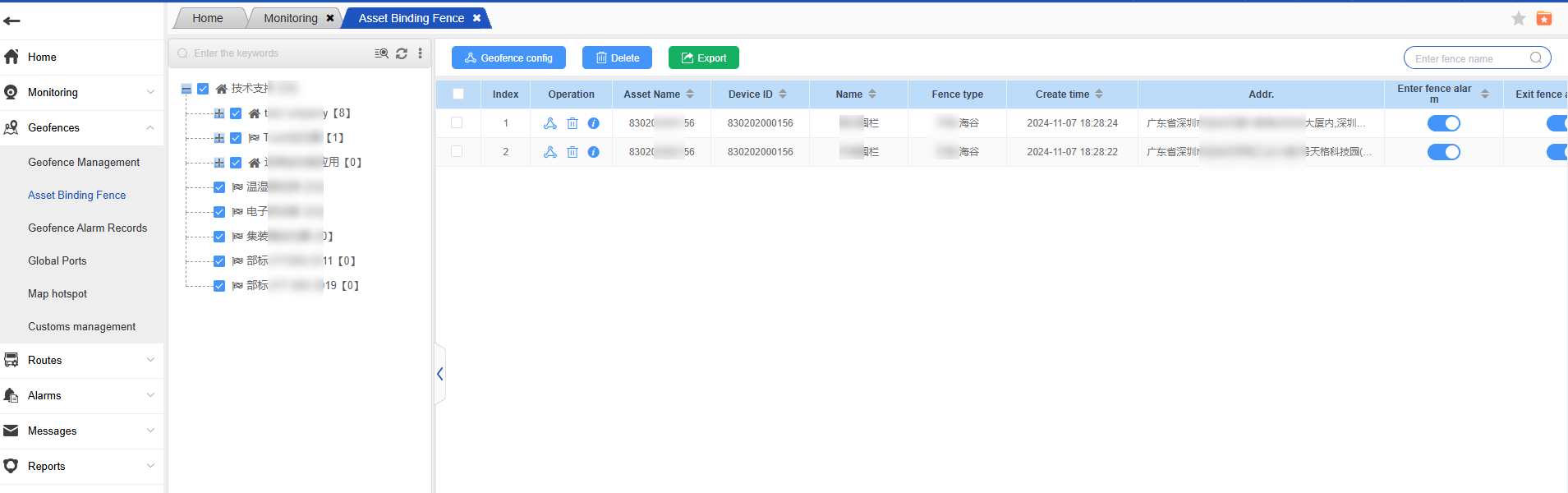Open the three-dot more options menu

click(420, 53)
